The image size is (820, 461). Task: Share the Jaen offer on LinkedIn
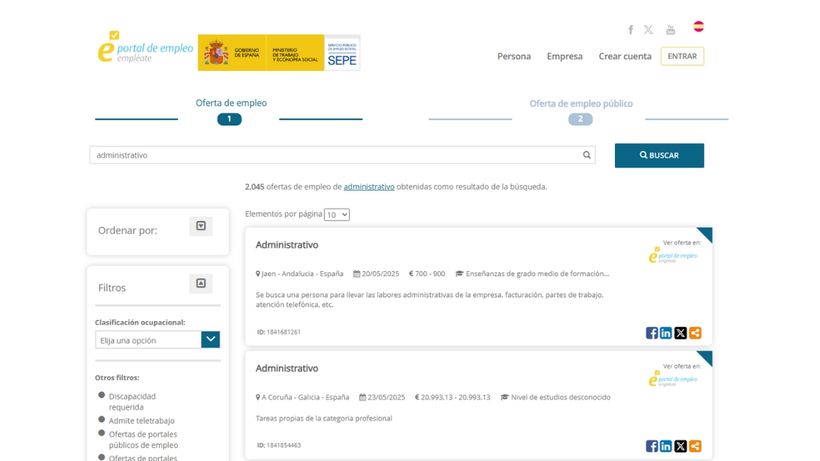(666, 333)
